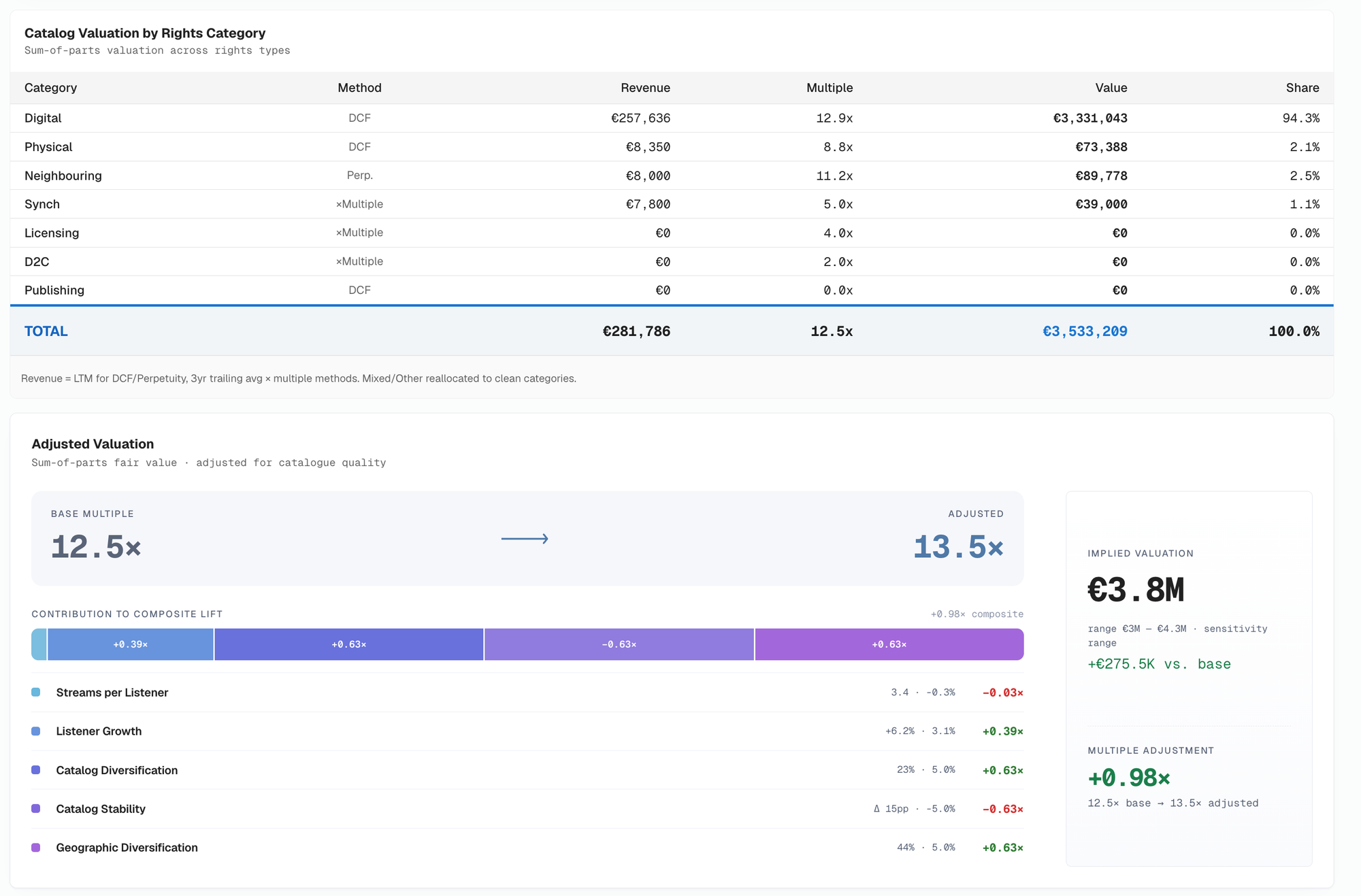Click the Share column header
Screen dimensions: 1361x896
click(x=1302, y=88)
